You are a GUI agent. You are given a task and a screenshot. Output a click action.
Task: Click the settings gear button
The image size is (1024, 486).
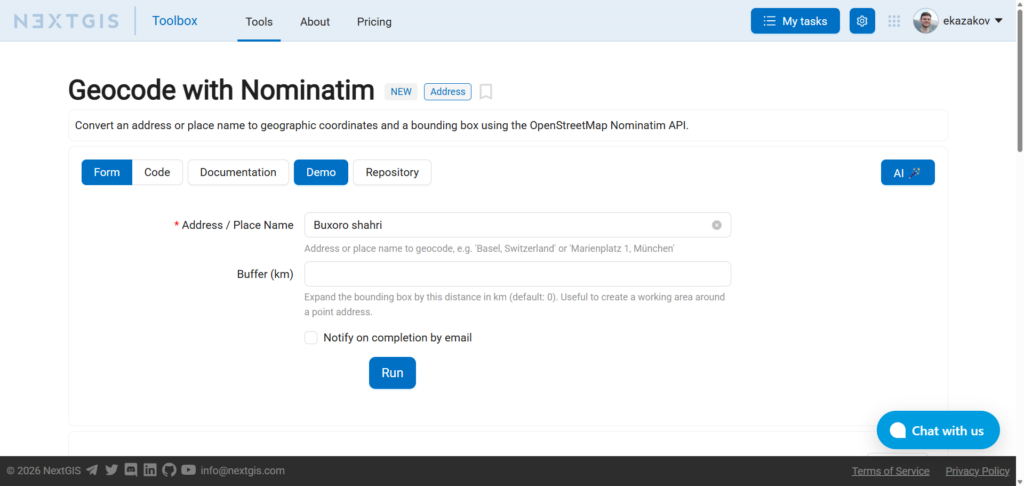[x=862, y=21]
